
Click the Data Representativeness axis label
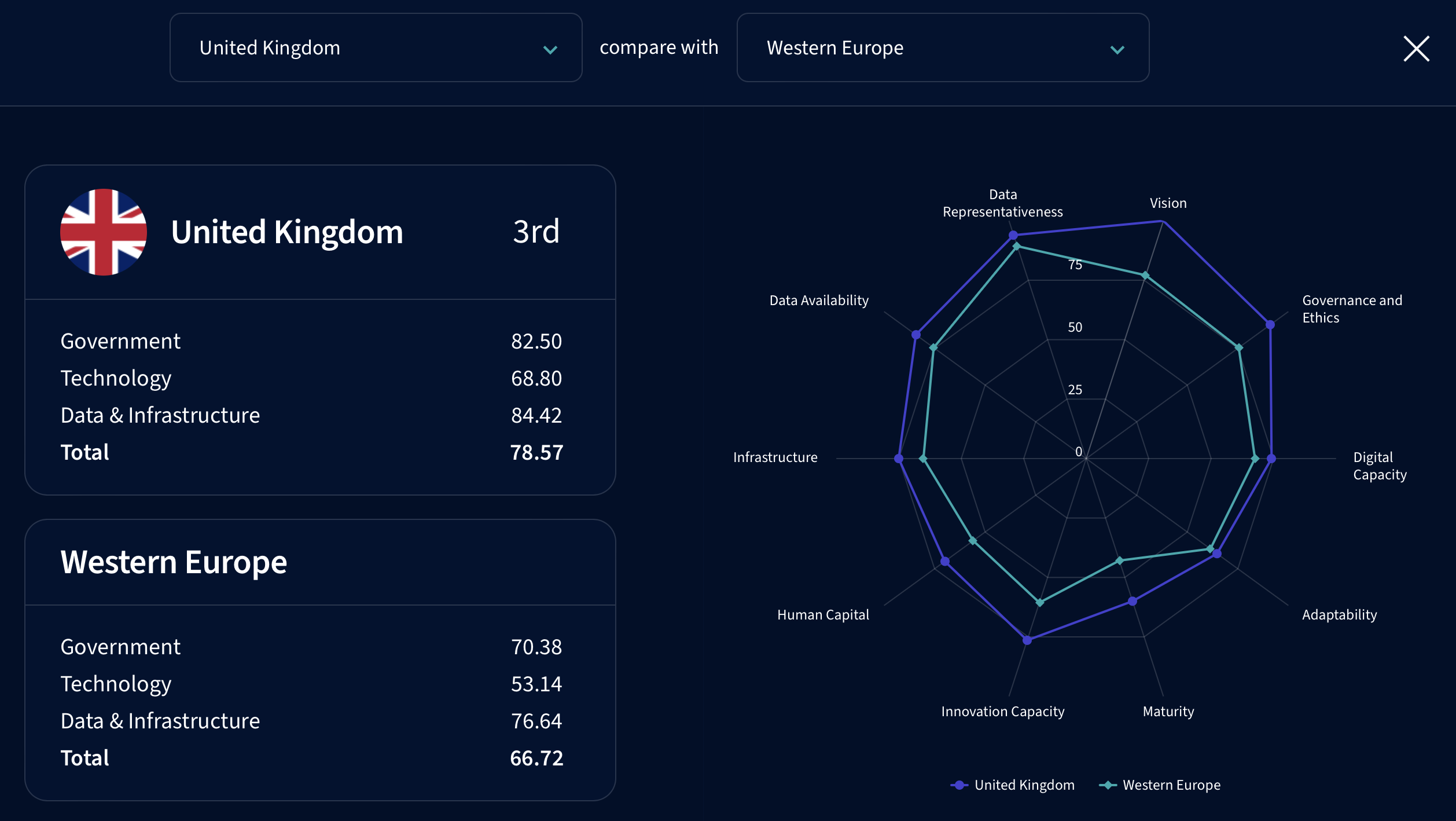pos(1002,203)
